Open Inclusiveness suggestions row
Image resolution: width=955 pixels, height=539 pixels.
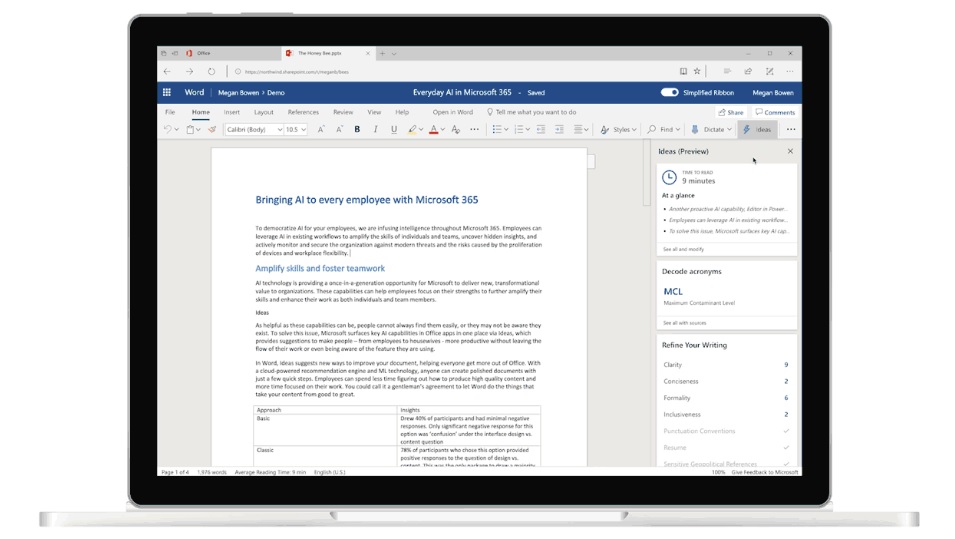(x=727, y=414)
